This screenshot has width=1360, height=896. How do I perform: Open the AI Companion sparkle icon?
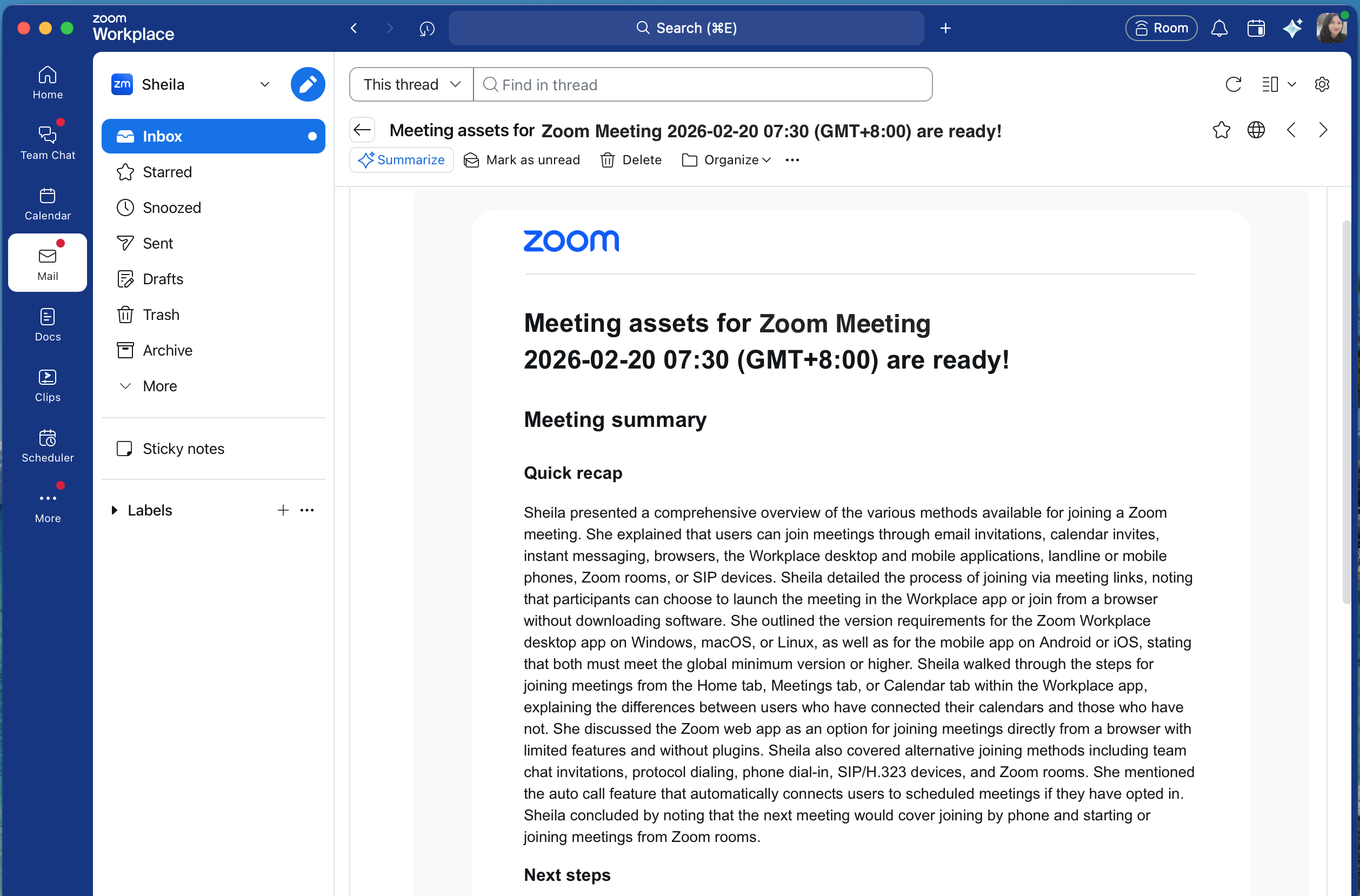coord(1292,28)
